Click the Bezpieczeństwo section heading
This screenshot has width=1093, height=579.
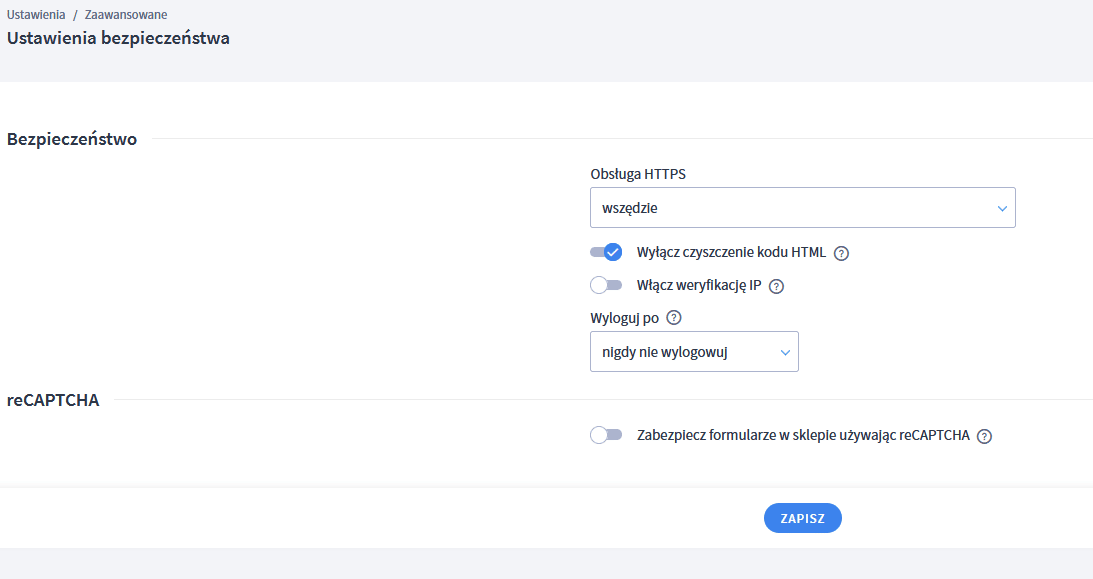[x=72, y=139]
